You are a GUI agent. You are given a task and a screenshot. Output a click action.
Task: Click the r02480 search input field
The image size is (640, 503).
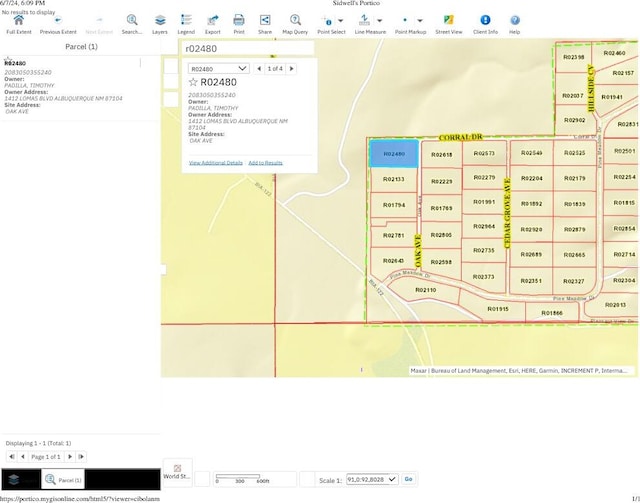247,49
